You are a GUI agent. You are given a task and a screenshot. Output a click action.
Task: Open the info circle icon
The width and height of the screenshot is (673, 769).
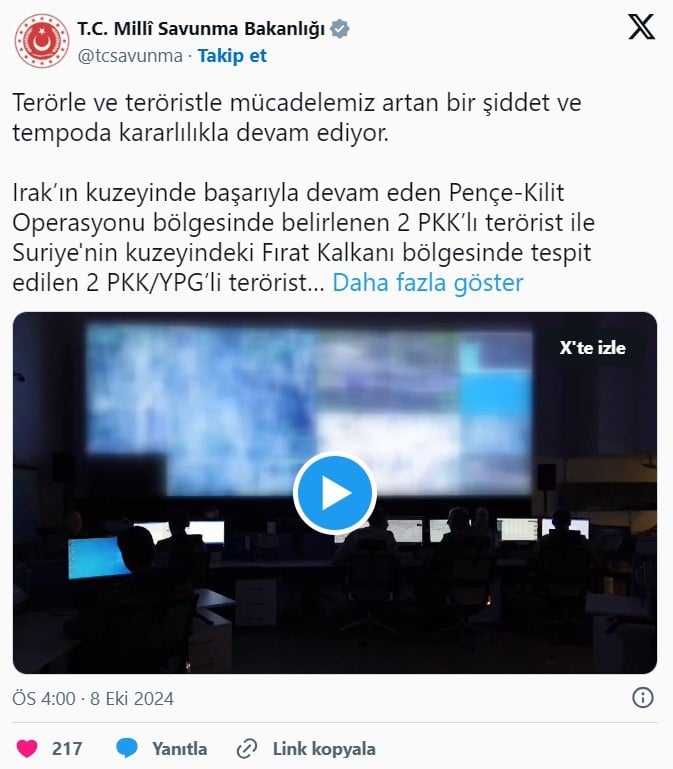point(643,697)
